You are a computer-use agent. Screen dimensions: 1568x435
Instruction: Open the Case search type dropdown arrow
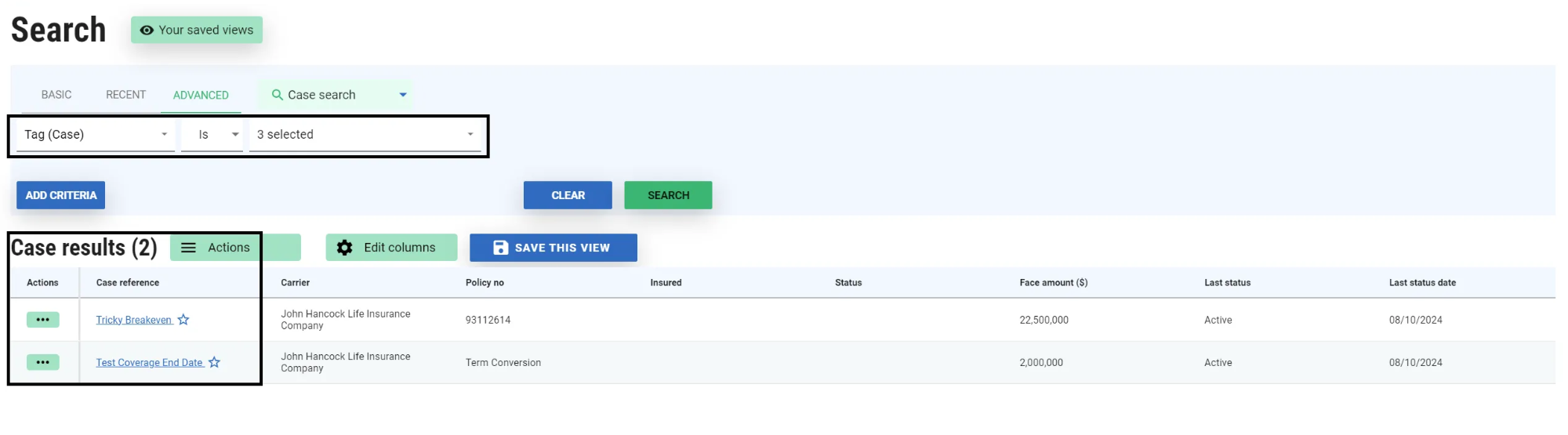click(x=403, y=95)
